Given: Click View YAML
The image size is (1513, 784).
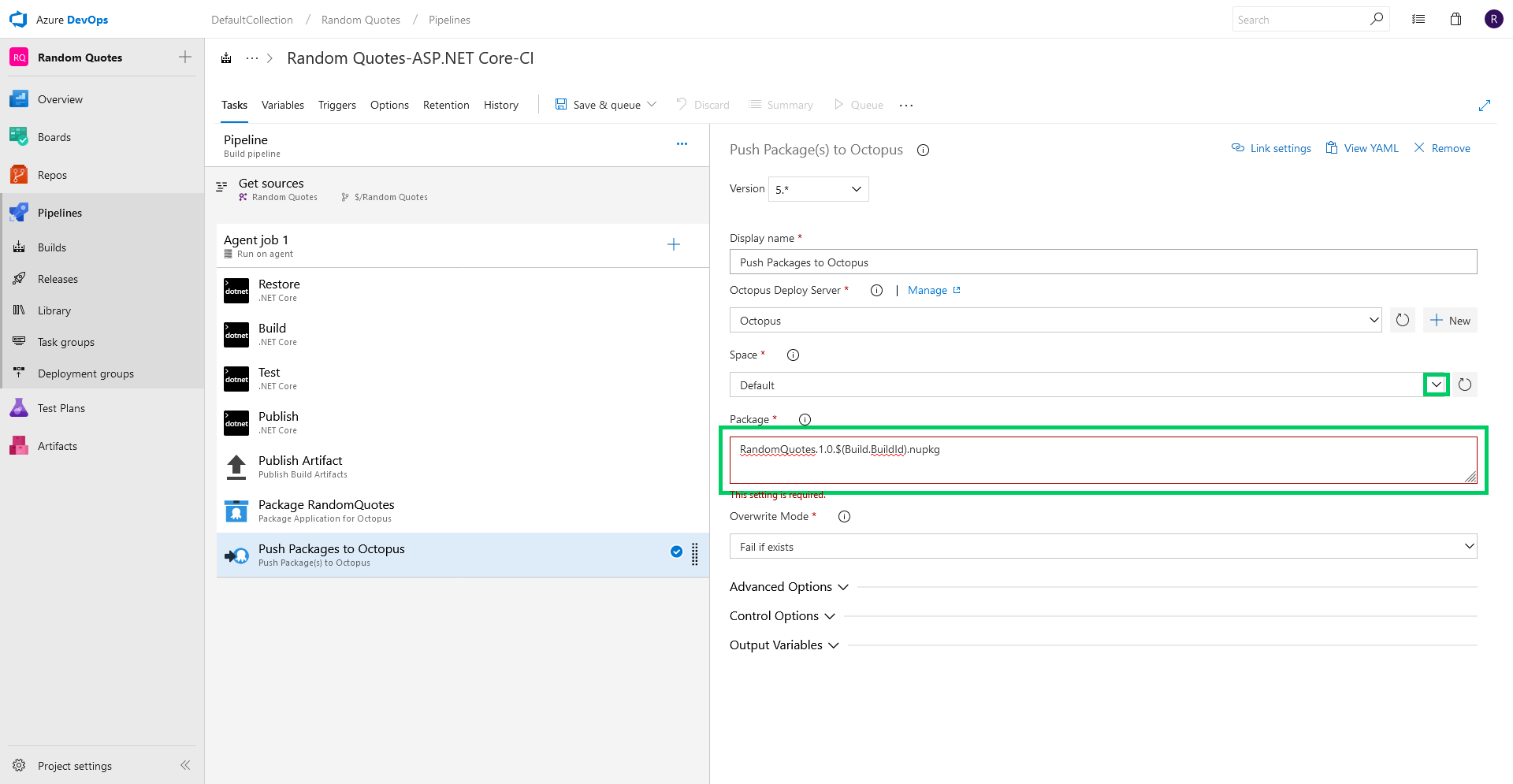Looking at the screenshot, I should click(1362, 148).
